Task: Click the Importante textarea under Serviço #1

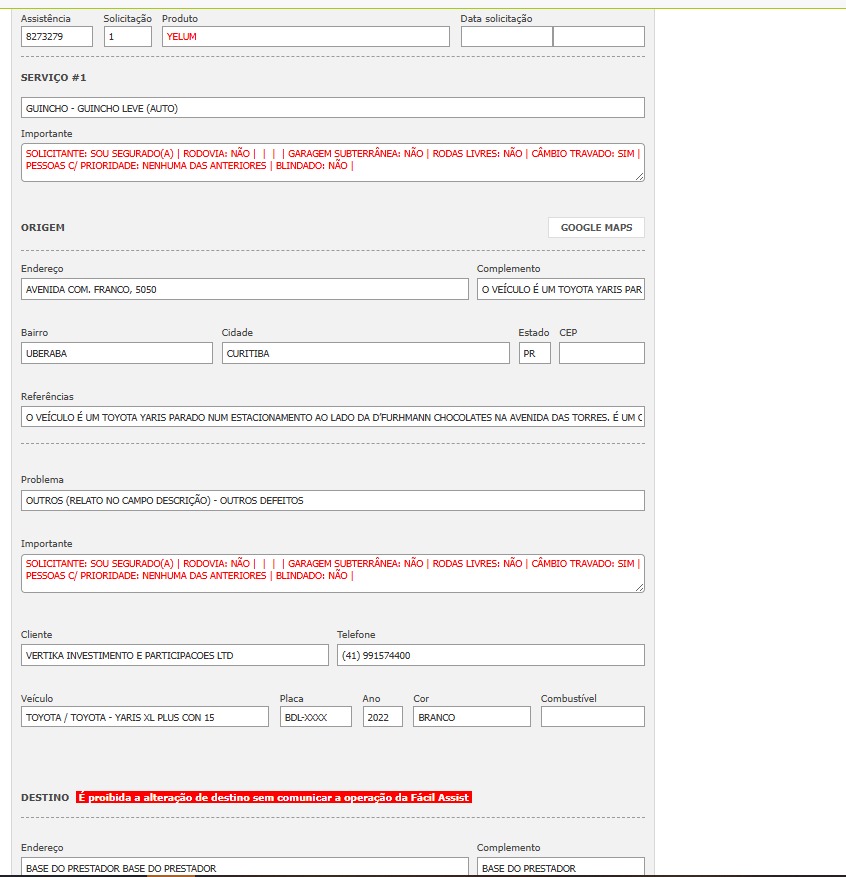Action: [333, 163]
